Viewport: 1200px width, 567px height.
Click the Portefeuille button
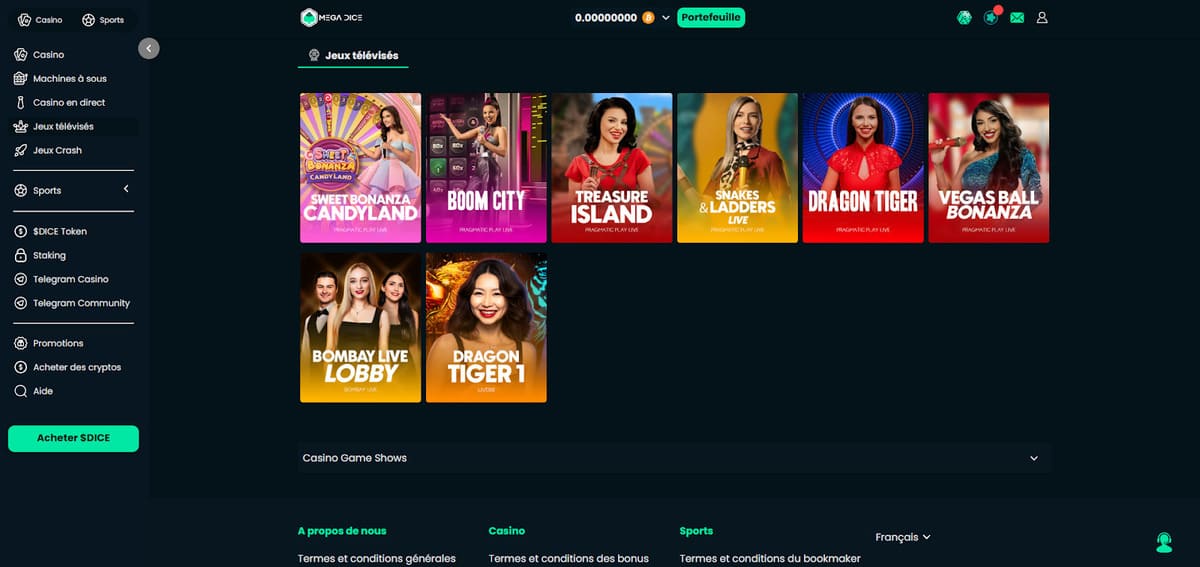click(x=711, y=17)
